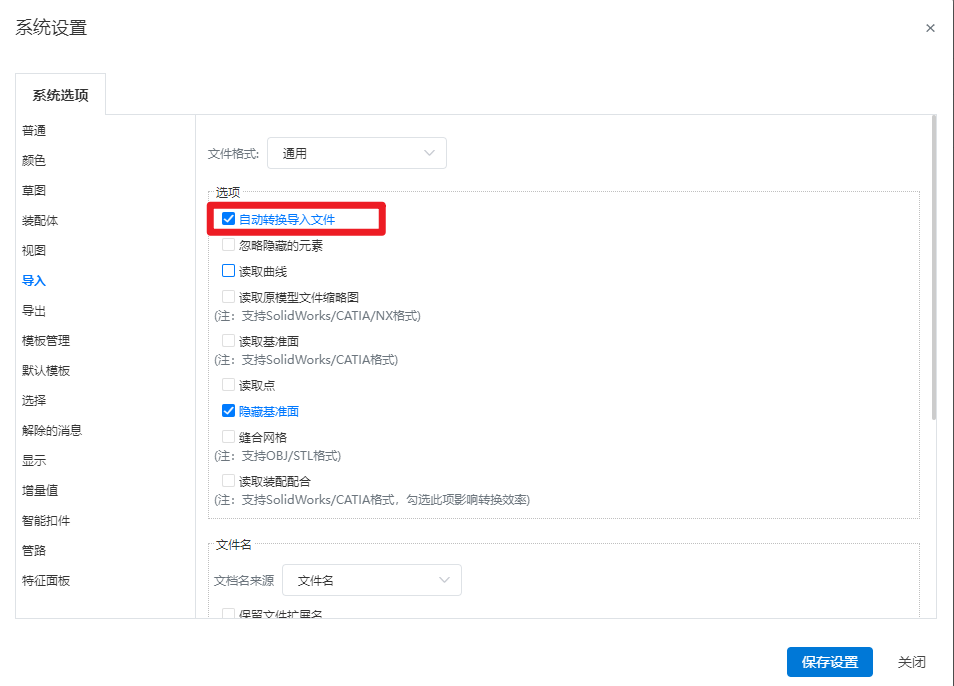Disable the 隐藏基准面 checkbox
954x686 pixels.
coord(229,411)
